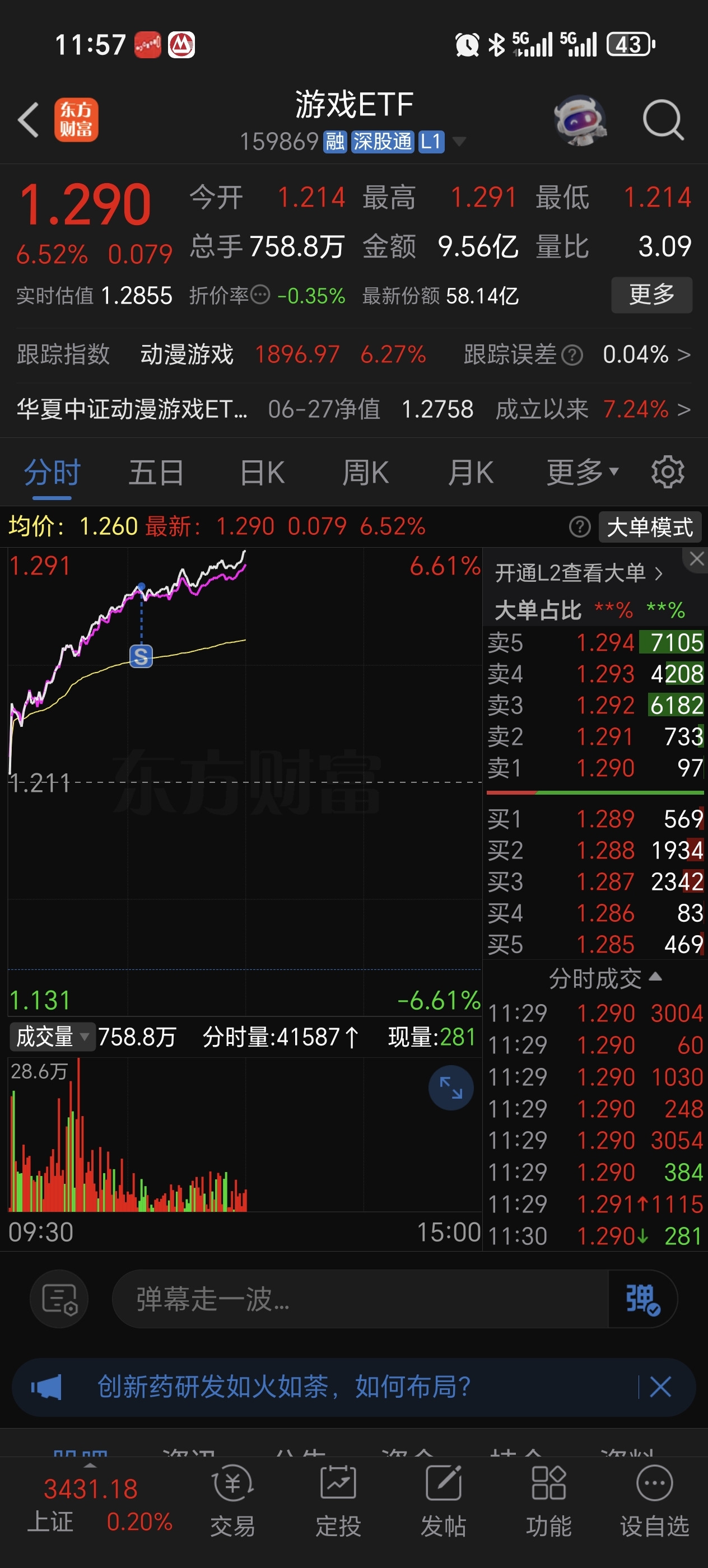Viewport: 708px width, 1568px height.
Task: Tap the 融 margin badge
Action: click(x=335, y=142)
